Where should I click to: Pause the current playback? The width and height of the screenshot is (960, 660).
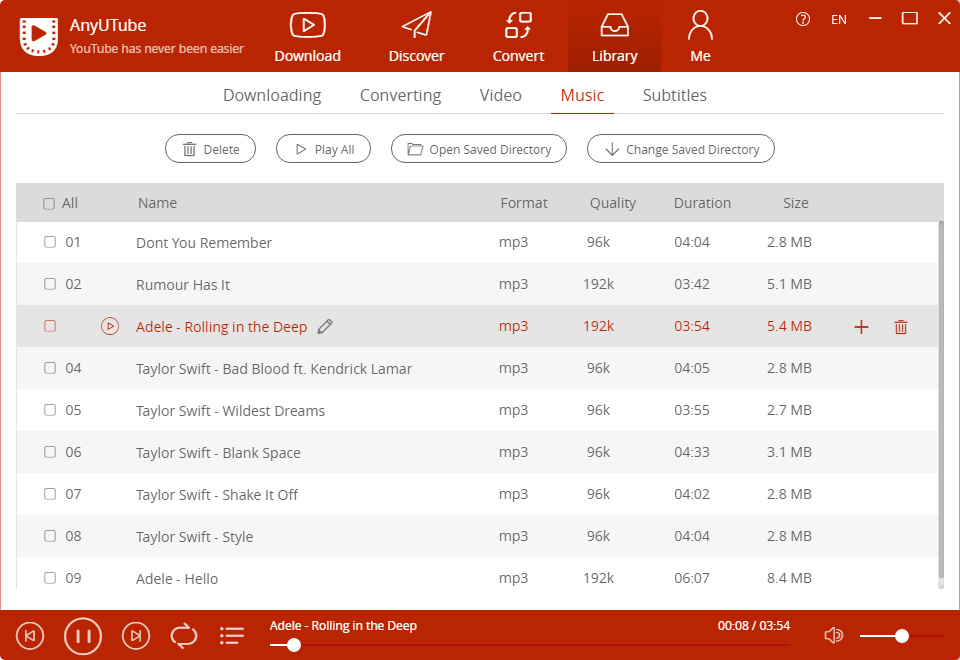click(x=83, y=636)
